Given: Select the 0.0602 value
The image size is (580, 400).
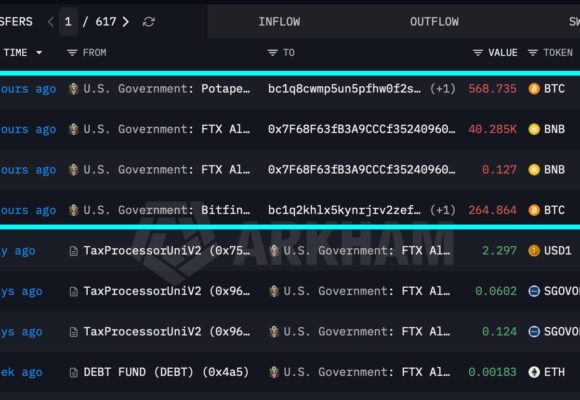Looking at the screenshot, I should coord(496,291).
